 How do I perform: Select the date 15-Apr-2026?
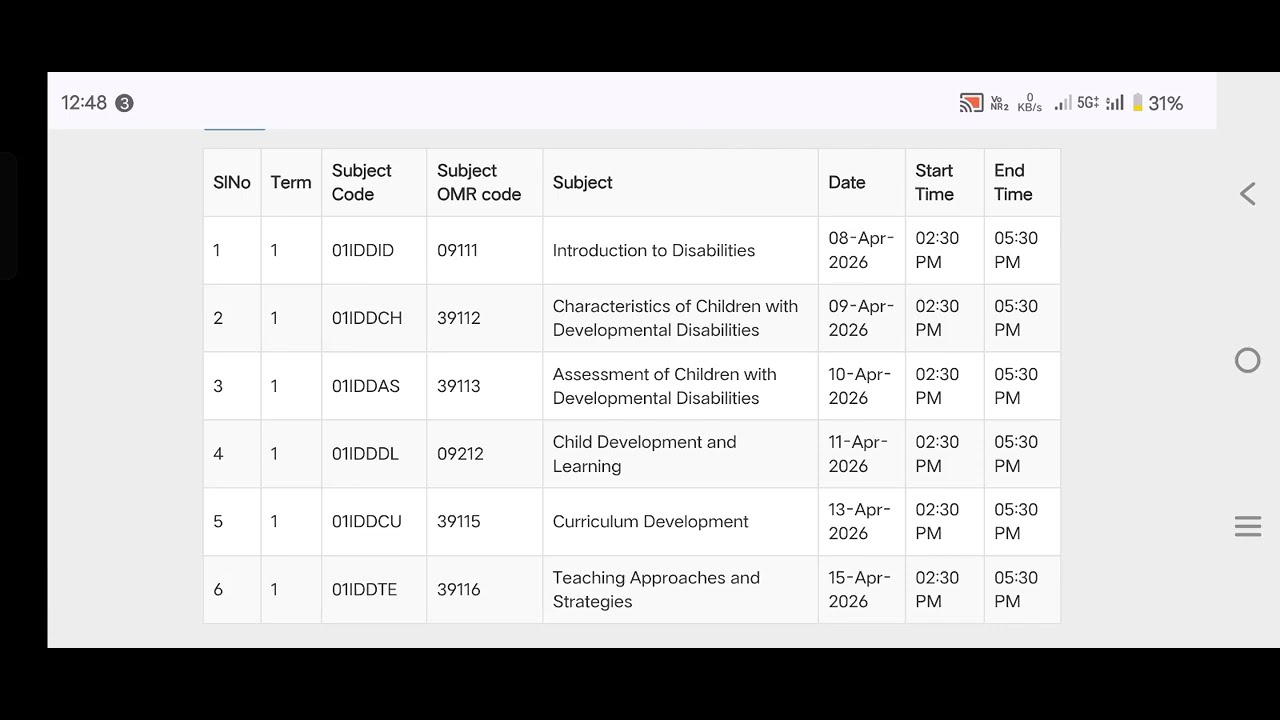pyautogui.click(x=859, y=590)
